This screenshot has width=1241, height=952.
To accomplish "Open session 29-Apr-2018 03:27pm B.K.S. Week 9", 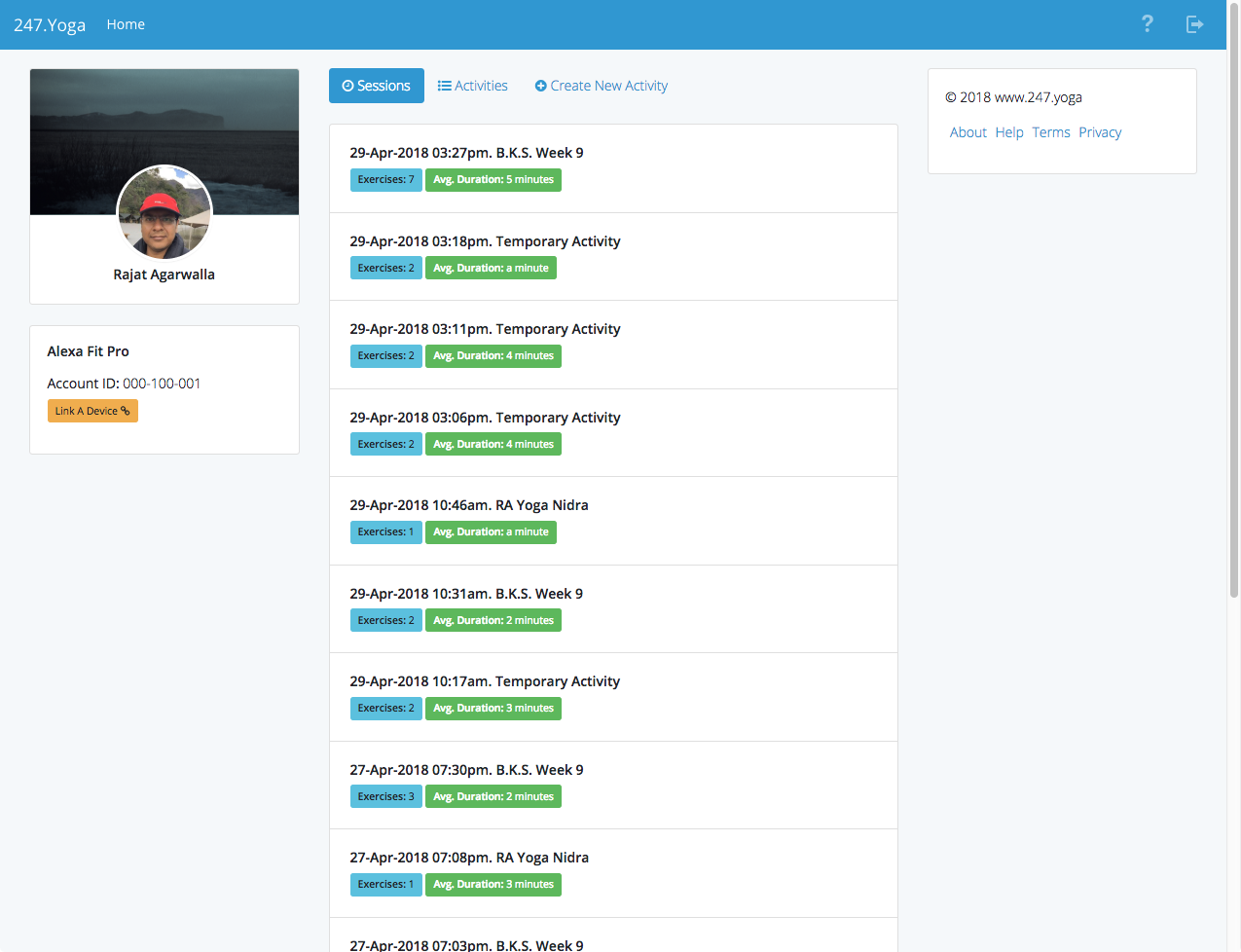I will [613, 168].
